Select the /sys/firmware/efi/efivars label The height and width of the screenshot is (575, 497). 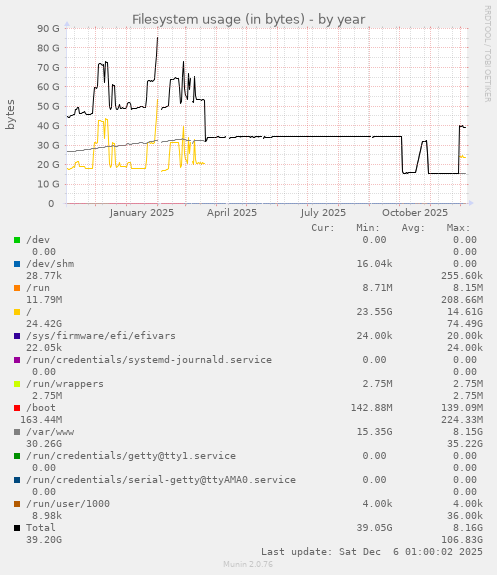click(101, 336)
